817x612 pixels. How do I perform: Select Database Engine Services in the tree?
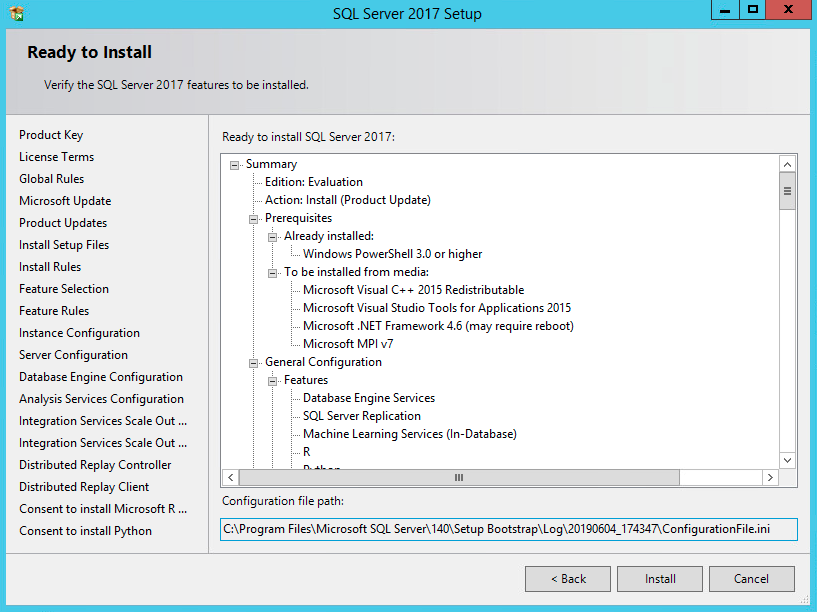pos(368,398)
